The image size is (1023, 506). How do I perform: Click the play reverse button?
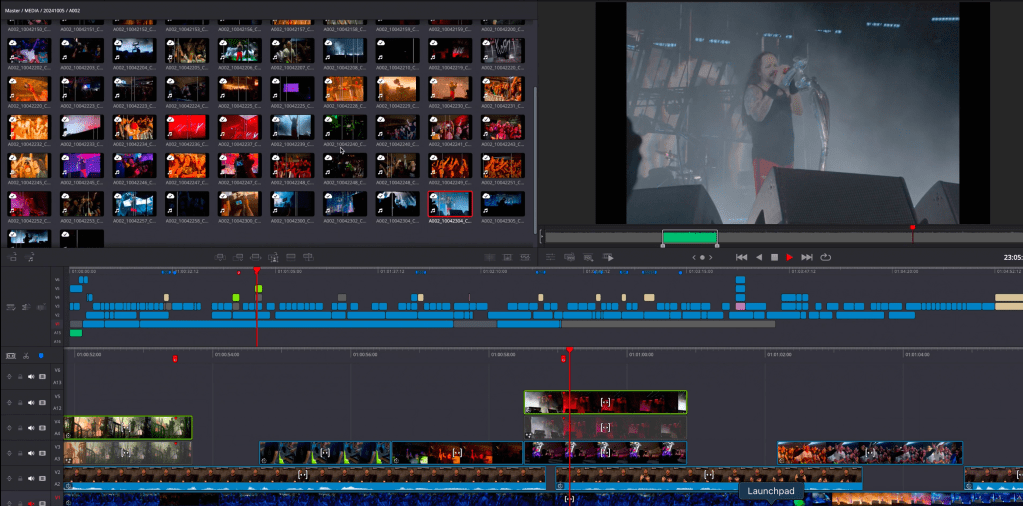pos(758,257)
